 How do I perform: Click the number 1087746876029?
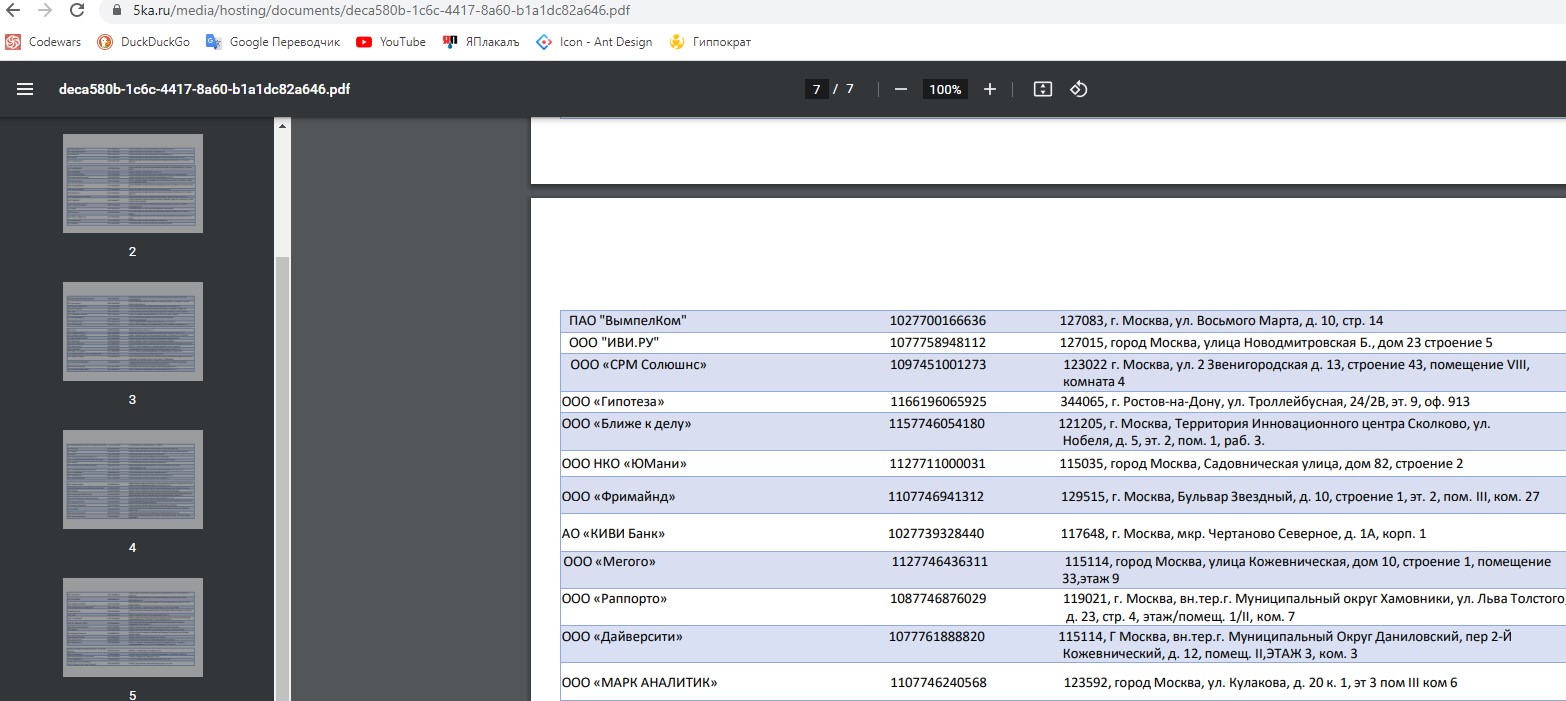[x=938, y=599]
